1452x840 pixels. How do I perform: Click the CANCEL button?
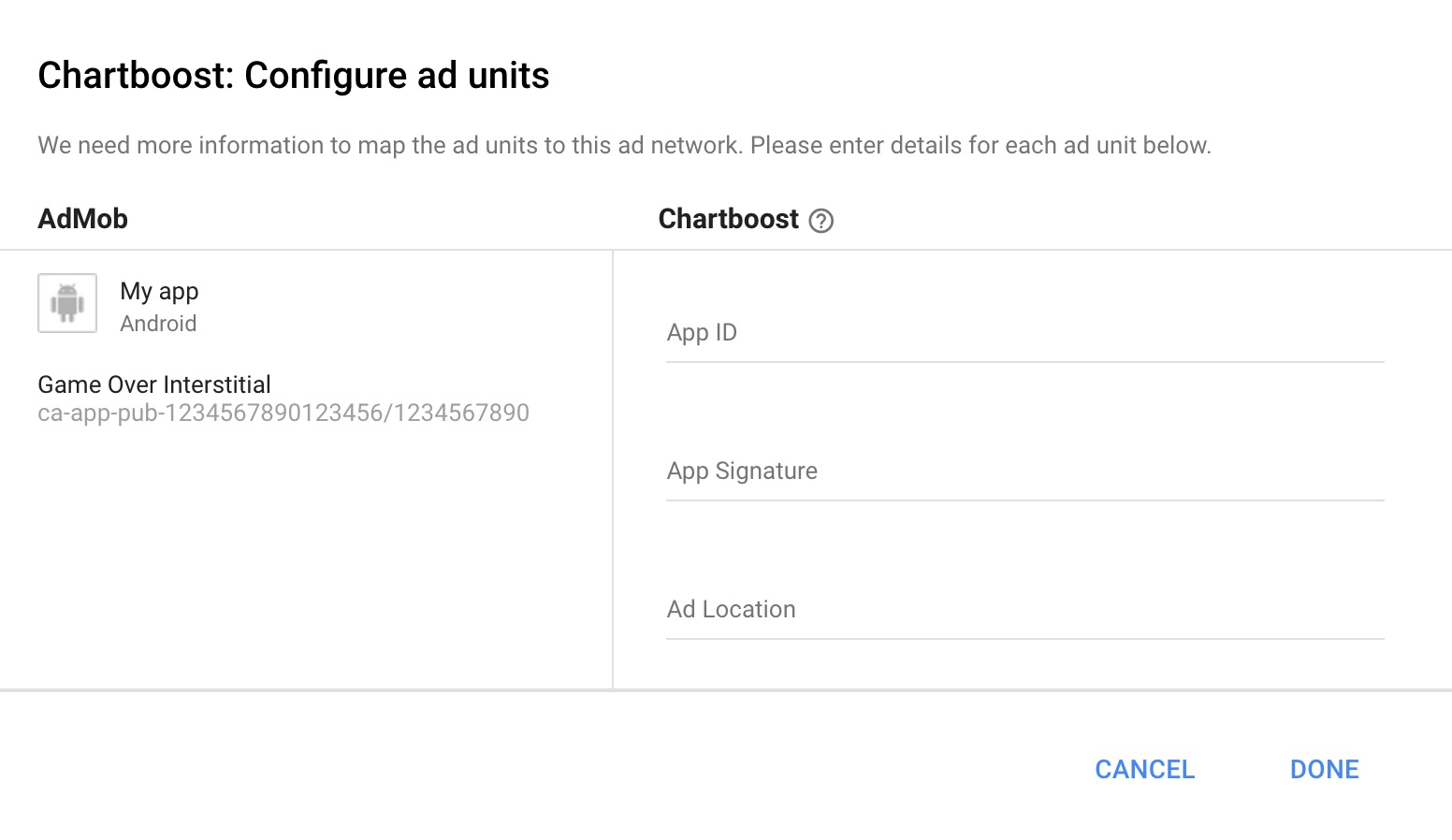[1144, 769]
